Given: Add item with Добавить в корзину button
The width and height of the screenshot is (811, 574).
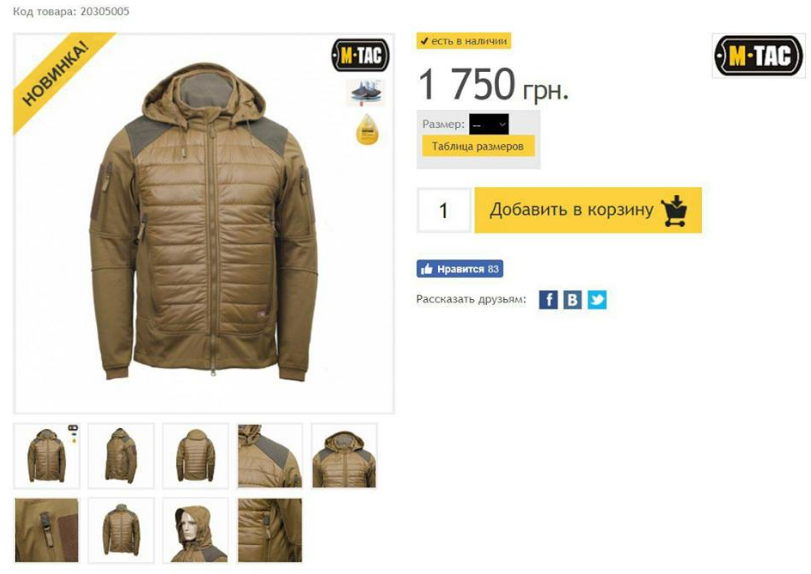Looking at the screenshot, I should (588, 210).
